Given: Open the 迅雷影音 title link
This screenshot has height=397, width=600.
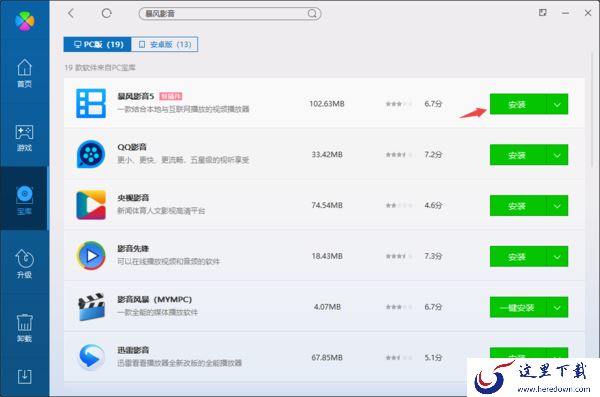Looking at the screenshot, I should 133,350.
